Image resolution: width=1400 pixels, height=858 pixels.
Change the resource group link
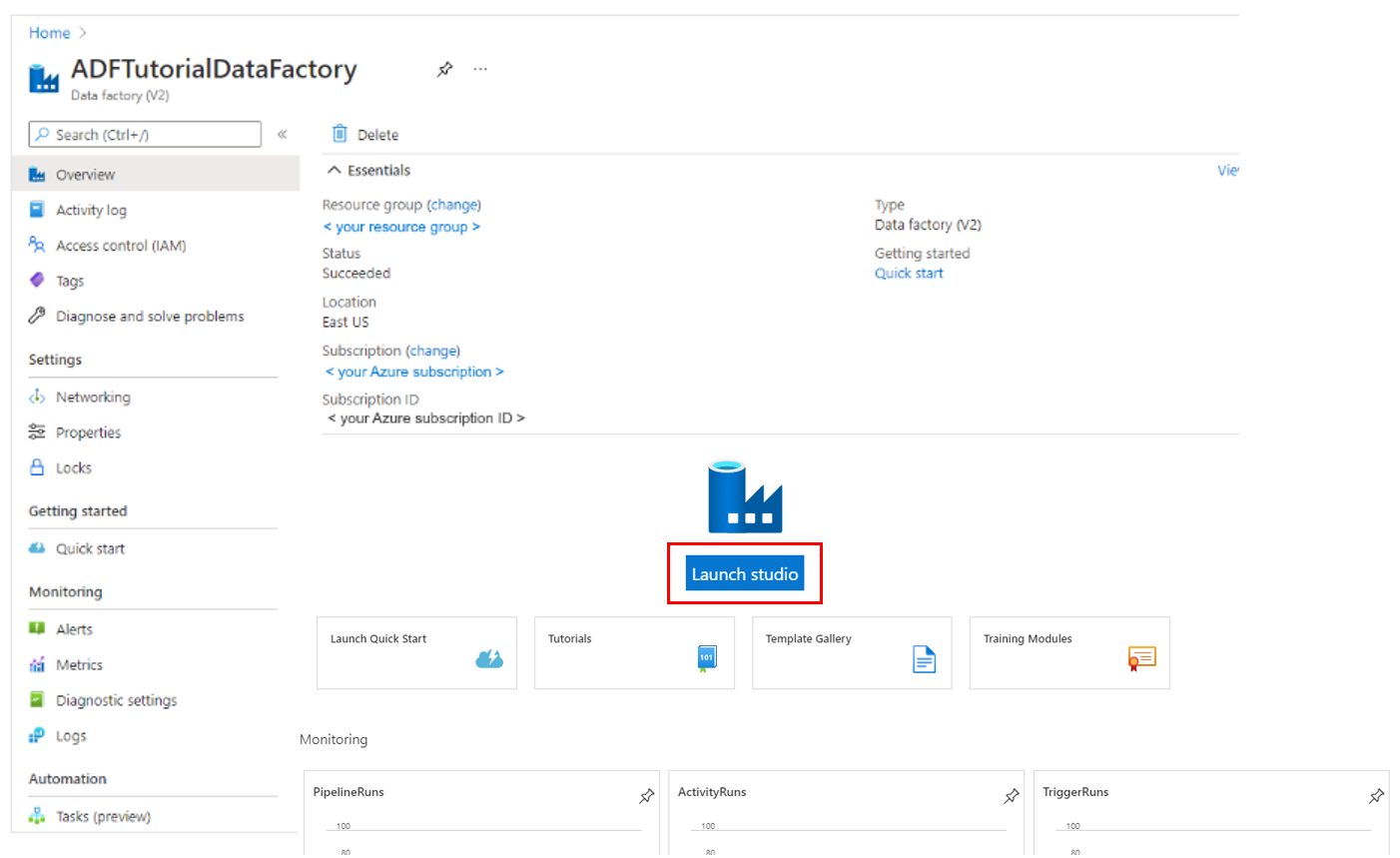click(x=454, y=205)
